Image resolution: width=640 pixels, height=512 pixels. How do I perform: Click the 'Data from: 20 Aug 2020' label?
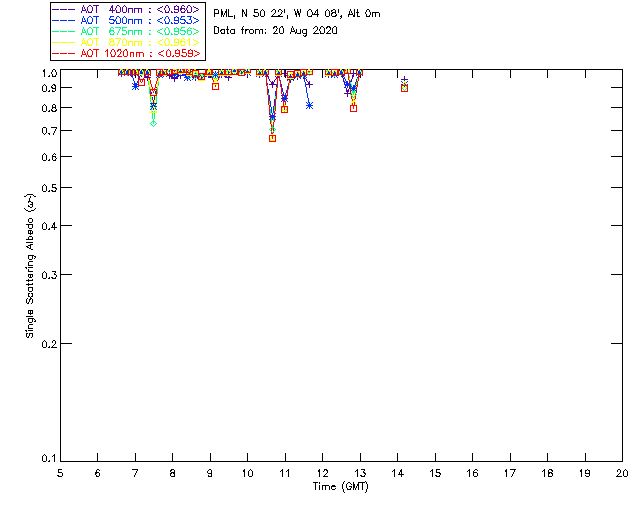tap(276, 31)
